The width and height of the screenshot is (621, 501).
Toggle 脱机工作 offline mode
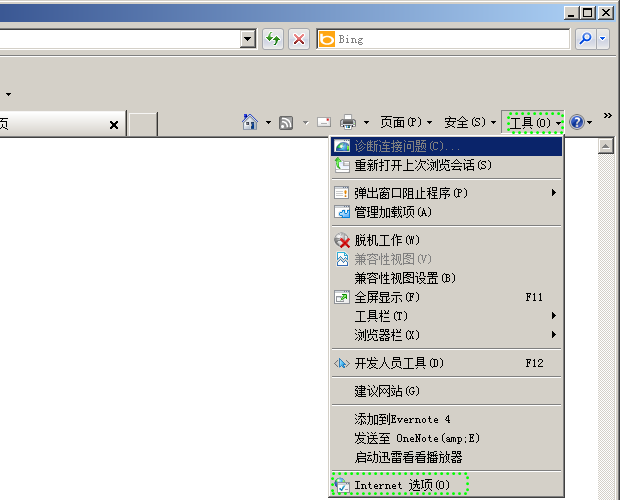(387, 240)
